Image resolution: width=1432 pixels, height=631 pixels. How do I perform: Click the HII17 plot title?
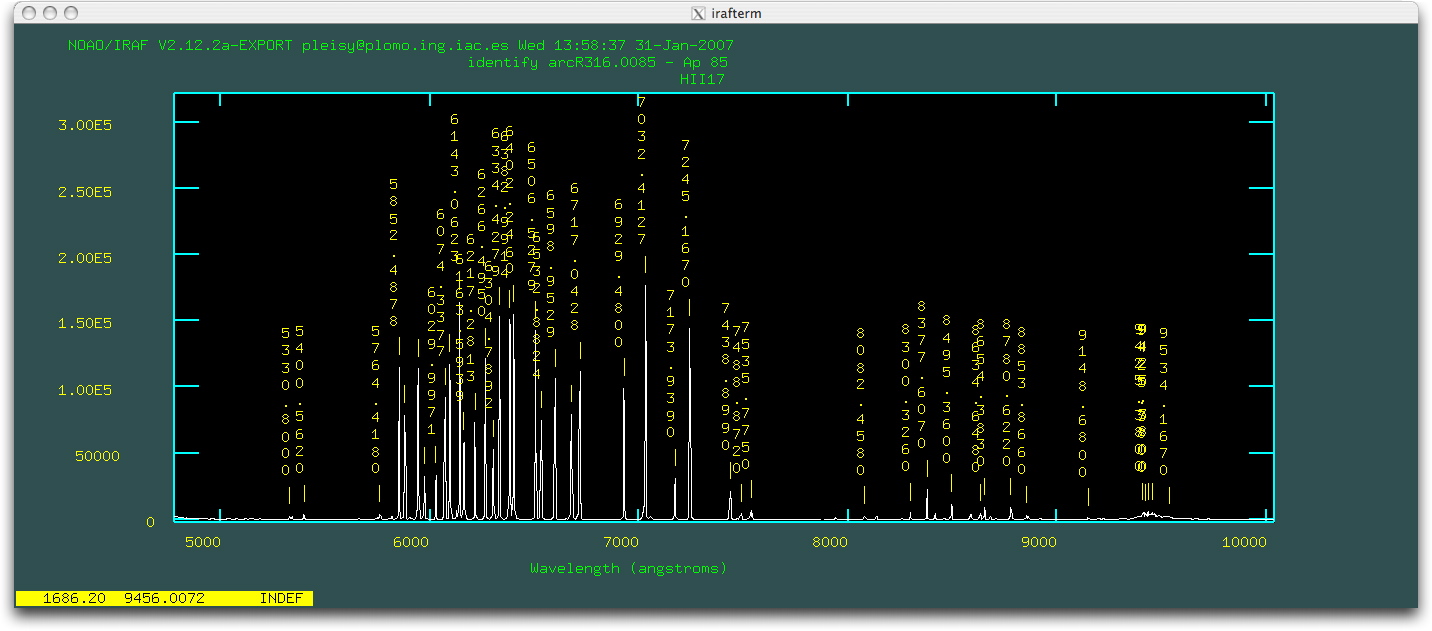click(x=703, y=78)
